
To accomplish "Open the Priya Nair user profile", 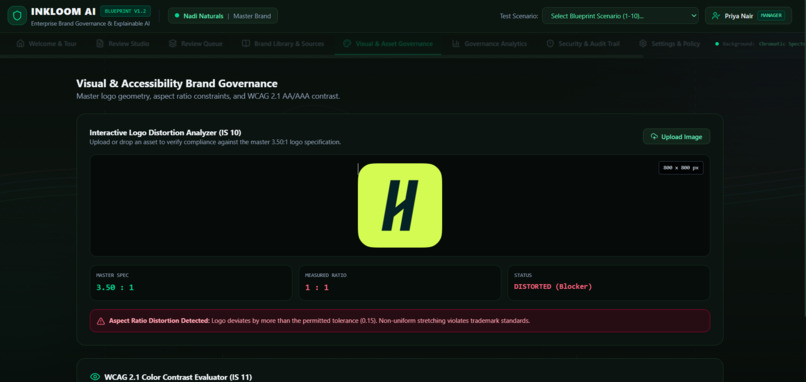I will click(x=748, y=16).
